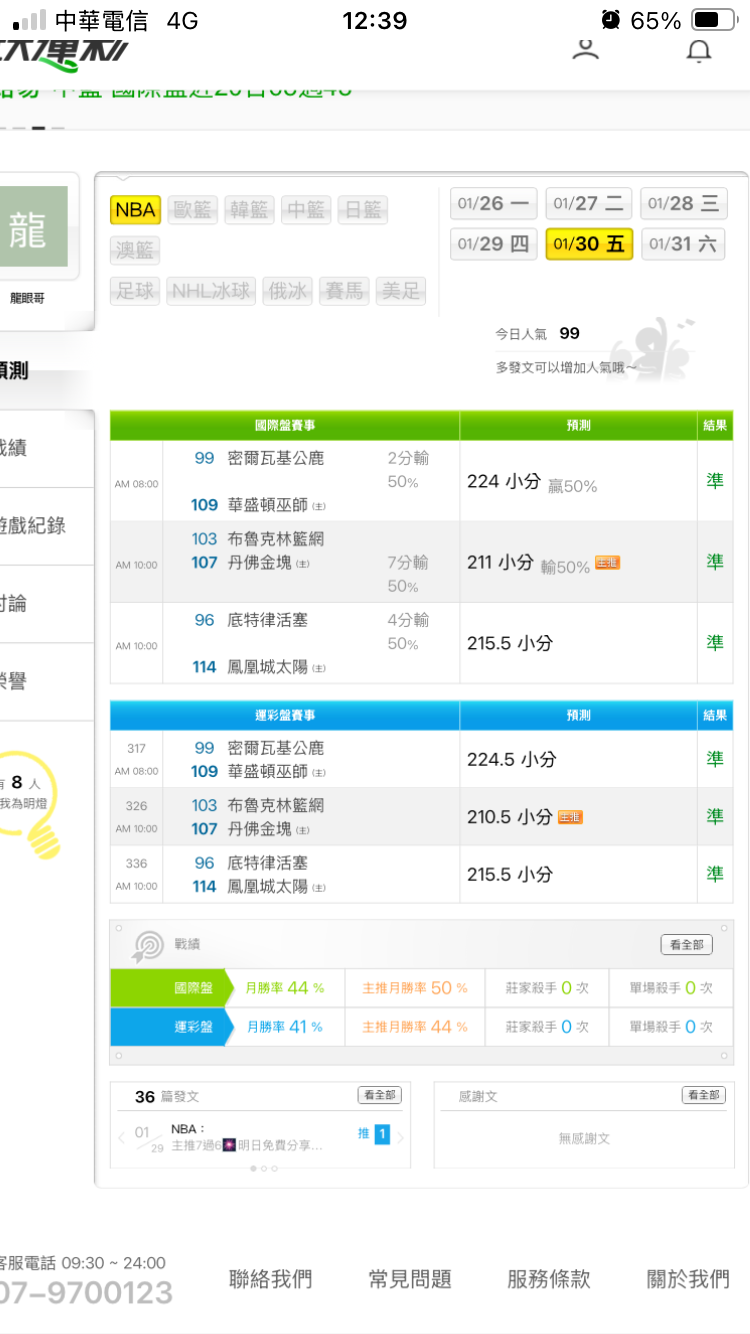Image resolution: width=750 pixels, height=1334 pixels.
Task: Open the notifications bell icon
Action: tap(699, 50)
